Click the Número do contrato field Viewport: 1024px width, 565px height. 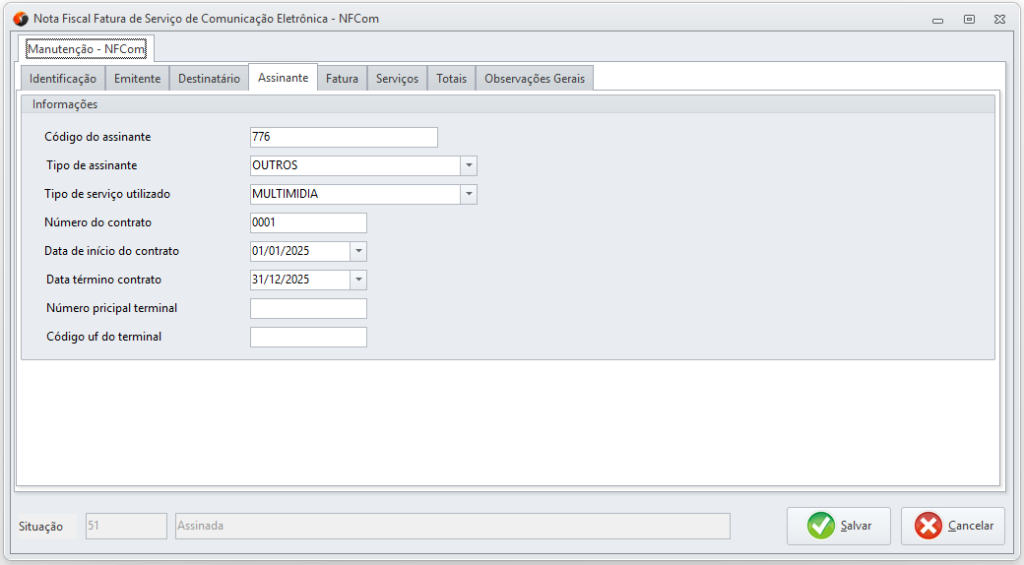click(x=308, y=223)
